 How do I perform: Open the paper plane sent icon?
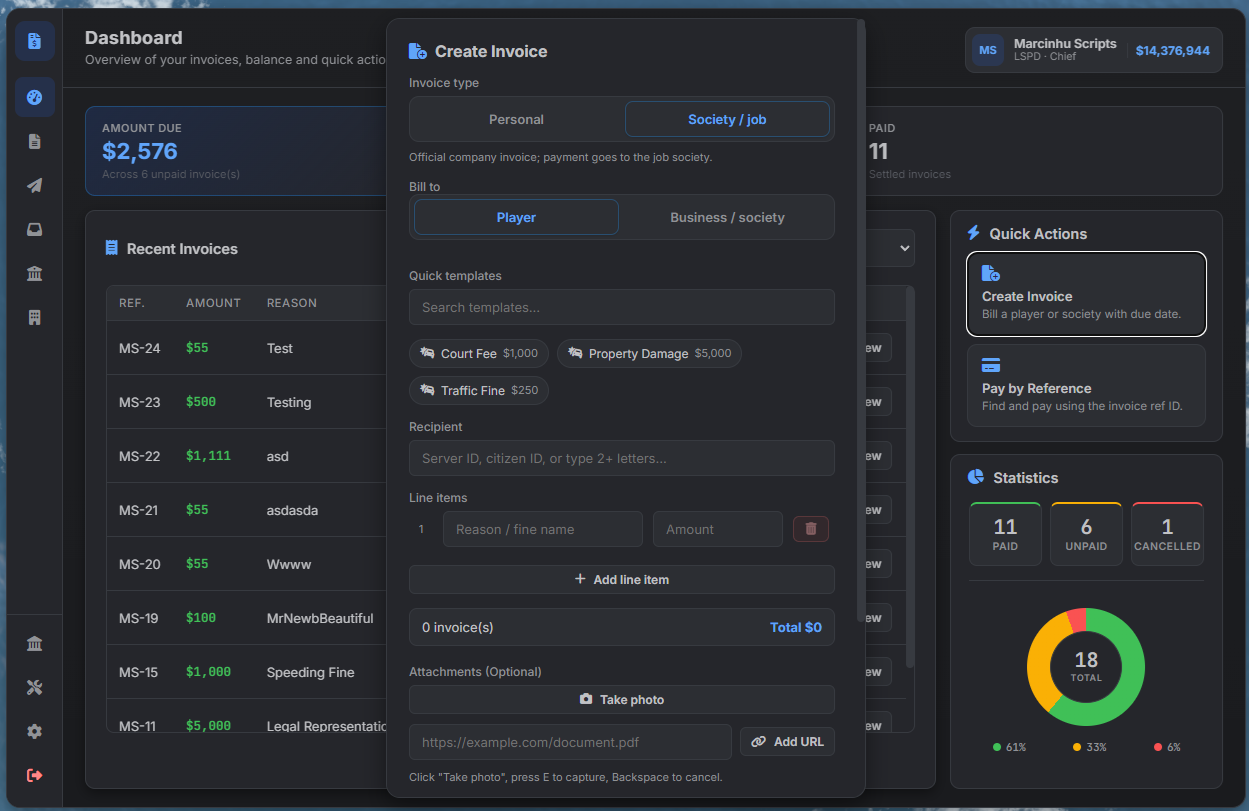(x=35, y=185)
